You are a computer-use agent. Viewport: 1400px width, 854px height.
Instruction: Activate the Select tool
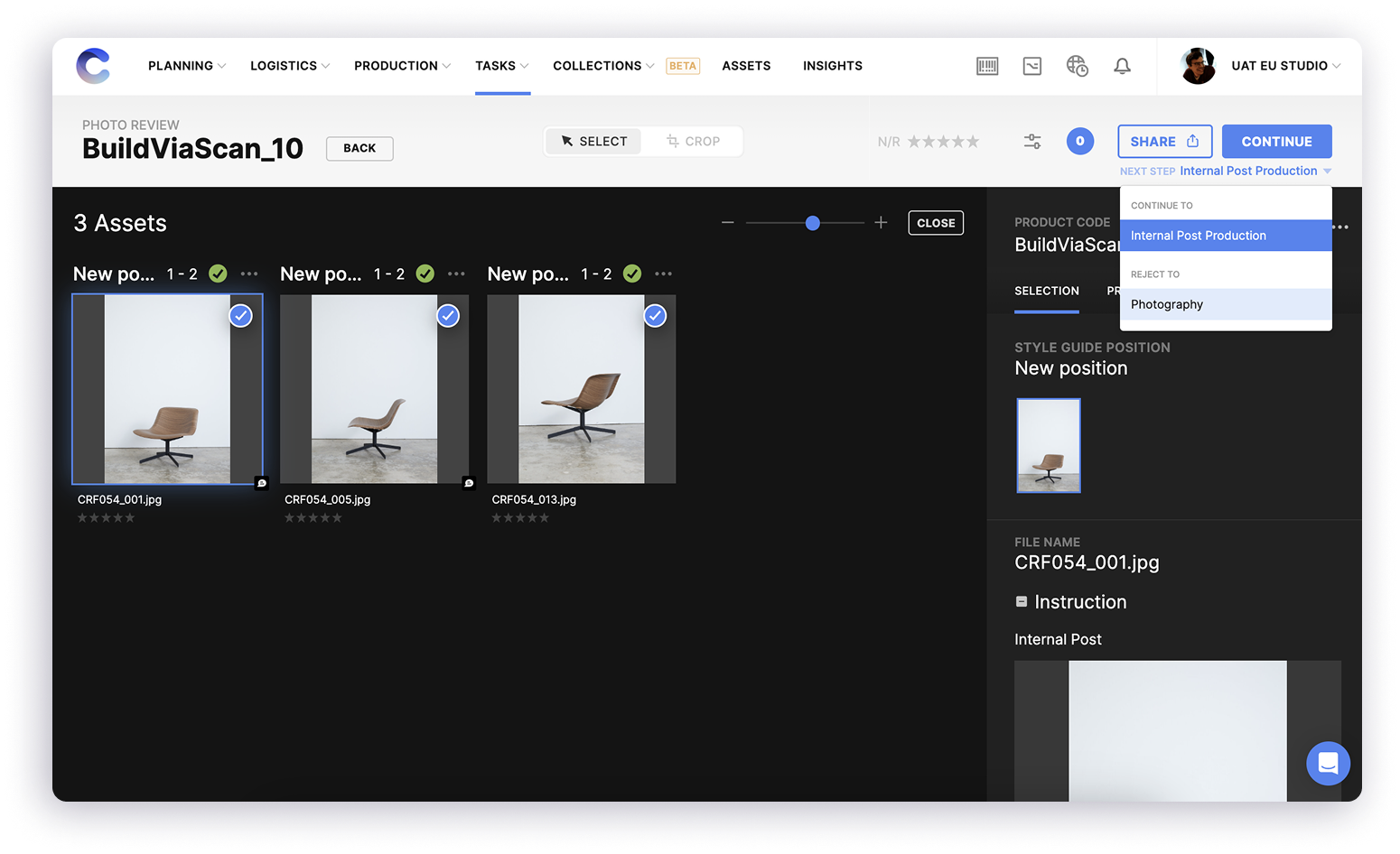click(593, 141)
